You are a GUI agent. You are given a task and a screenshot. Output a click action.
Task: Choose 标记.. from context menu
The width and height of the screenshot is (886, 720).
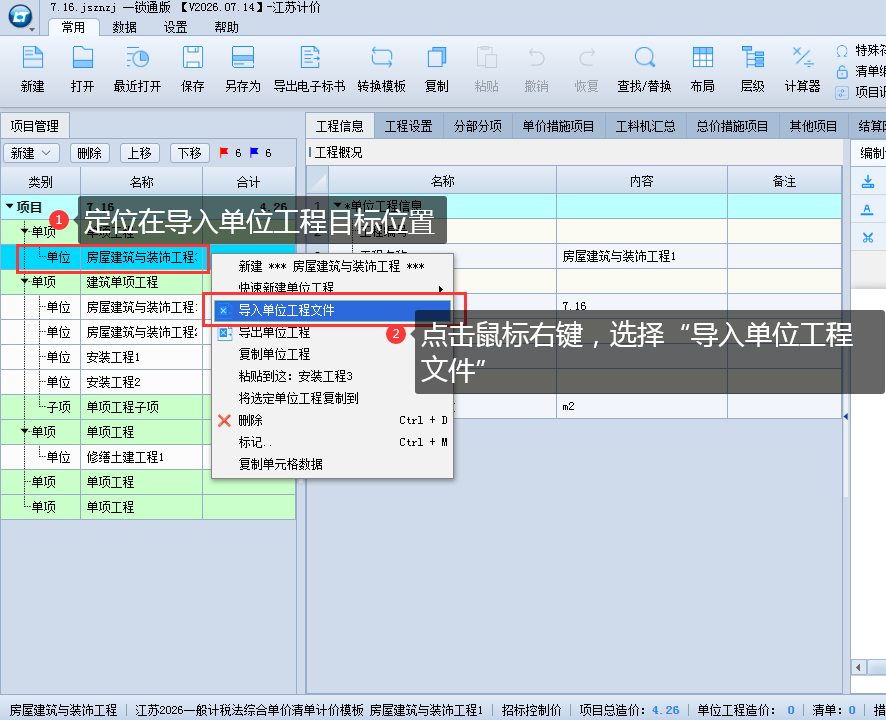(332, 443)
